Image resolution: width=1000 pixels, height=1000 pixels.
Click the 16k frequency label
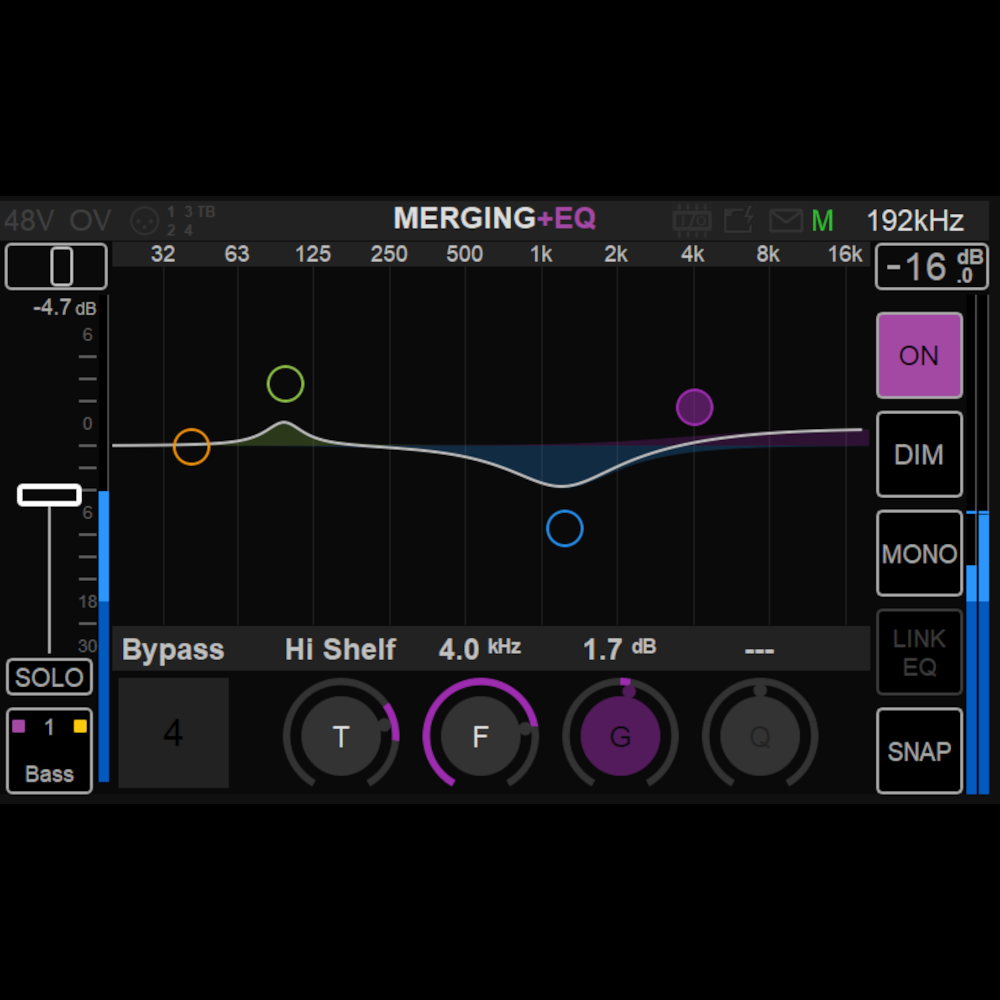(845, 254)
